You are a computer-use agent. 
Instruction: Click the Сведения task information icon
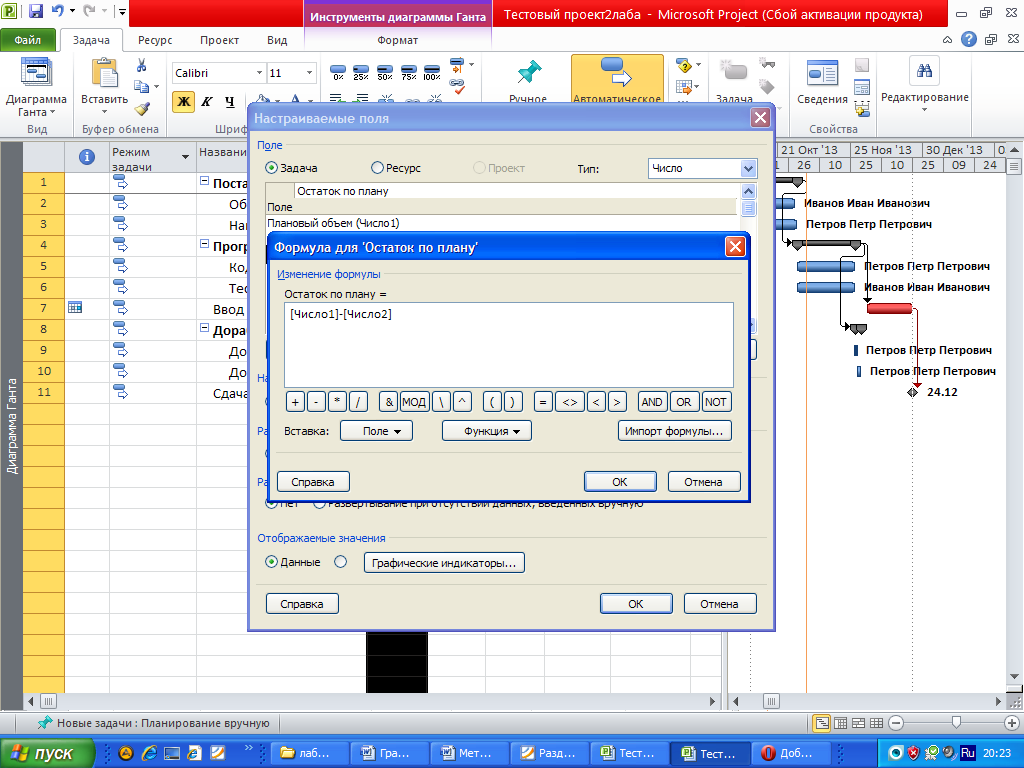coord(822,73)
